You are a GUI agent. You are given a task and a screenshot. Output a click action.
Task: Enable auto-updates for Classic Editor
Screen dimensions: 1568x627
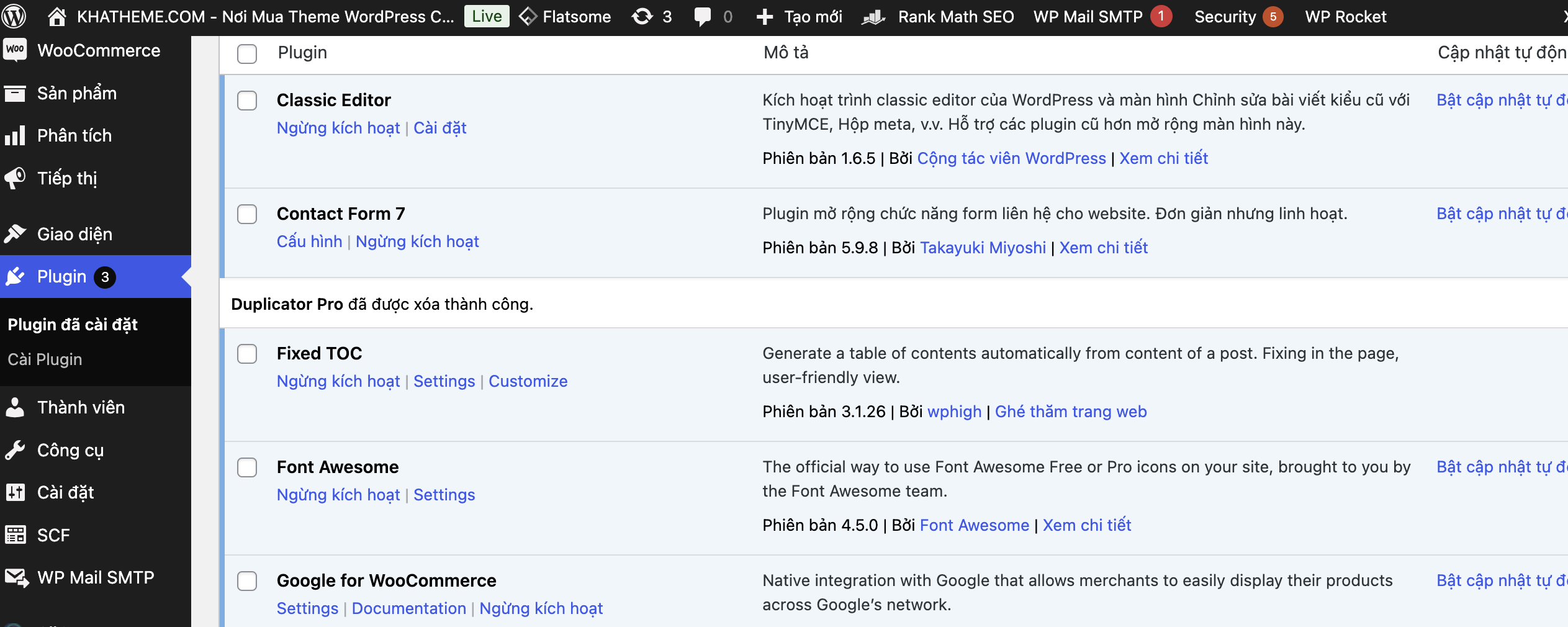click(x=1502, y=101)
